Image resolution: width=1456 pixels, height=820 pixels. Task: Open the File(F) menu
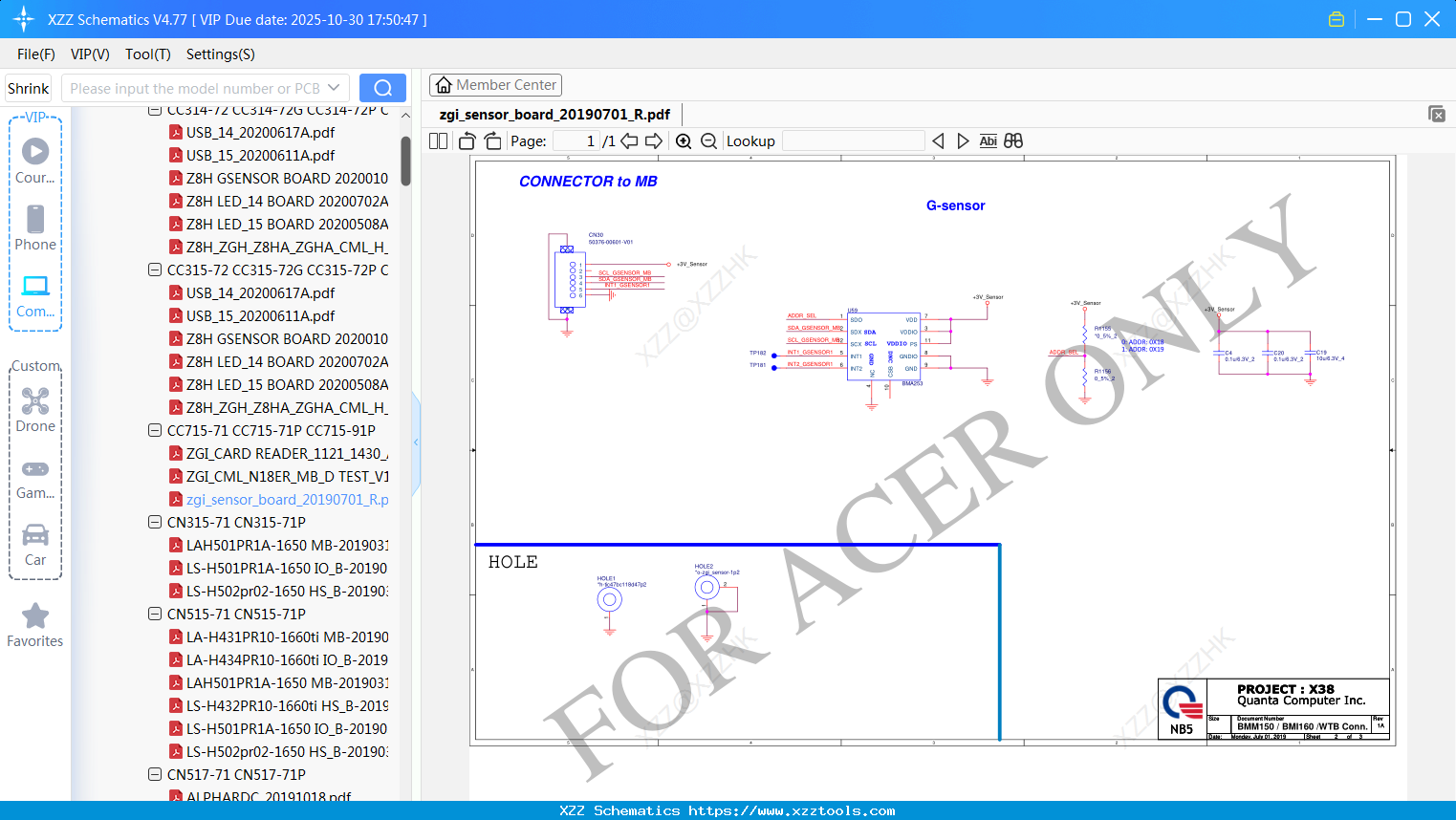pos(36,54)
